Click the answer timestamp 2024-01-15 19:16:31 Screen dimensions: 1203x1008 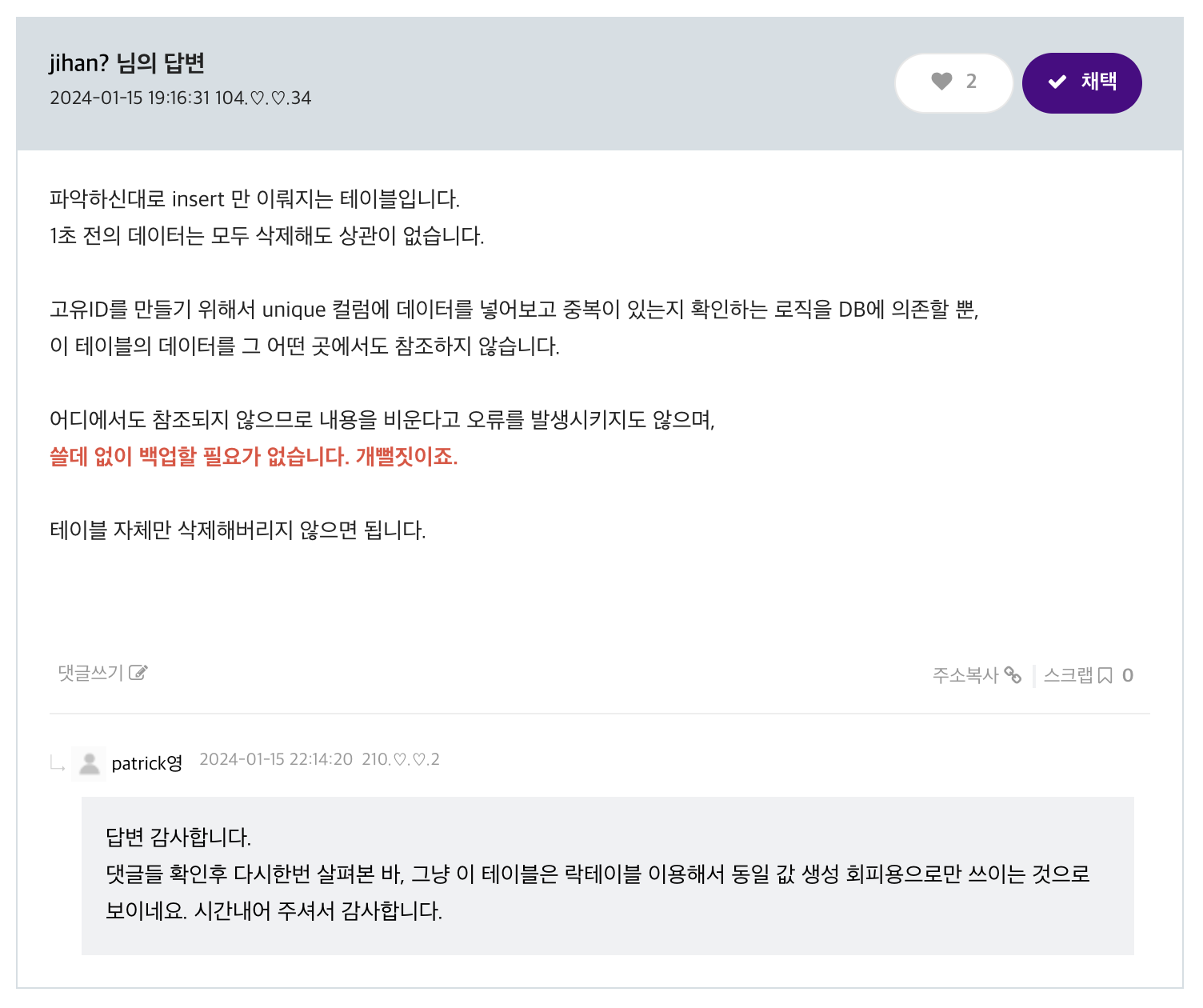pos(130,98)
